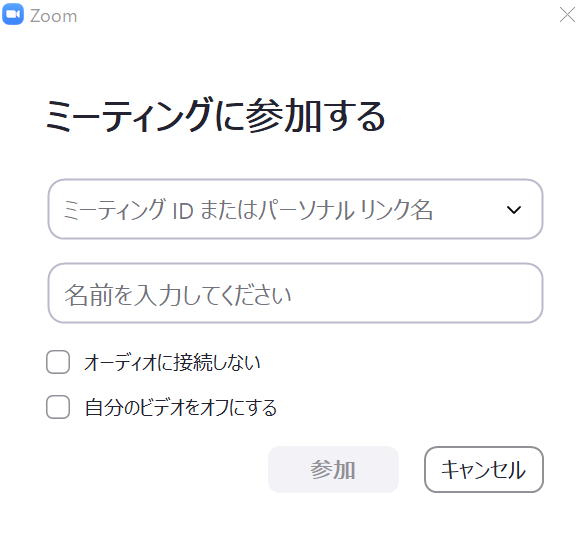Dismiss the dialog with the Cancel outlined button
The width and height of the screenshot is (584, 539).
click(484, 469)
